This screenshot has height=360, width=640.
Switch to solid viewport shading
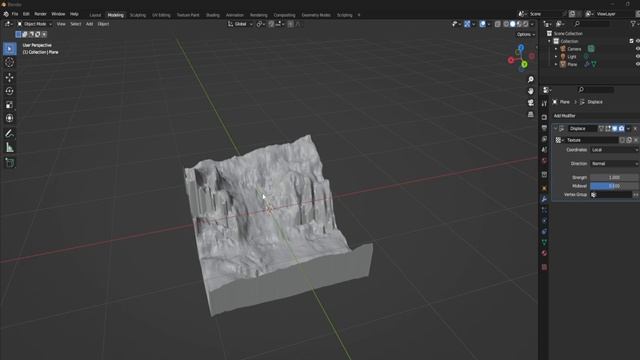(x=513, y=24)
